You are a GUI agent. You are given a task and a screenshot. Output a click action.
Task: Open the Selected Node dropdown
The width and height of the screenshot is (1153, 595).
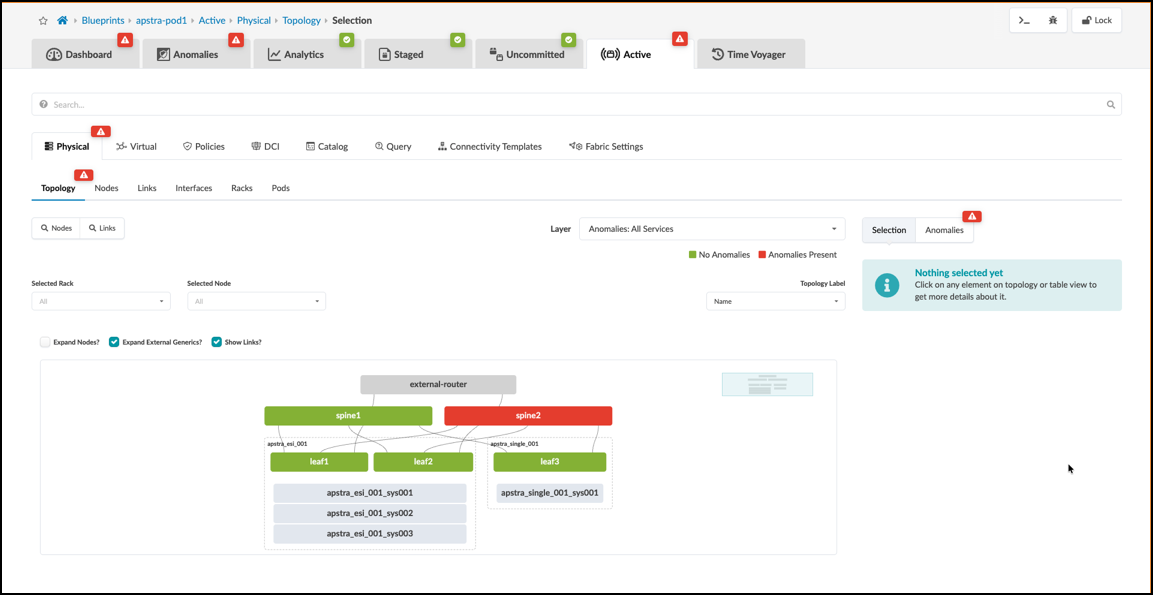pos(256,301)
